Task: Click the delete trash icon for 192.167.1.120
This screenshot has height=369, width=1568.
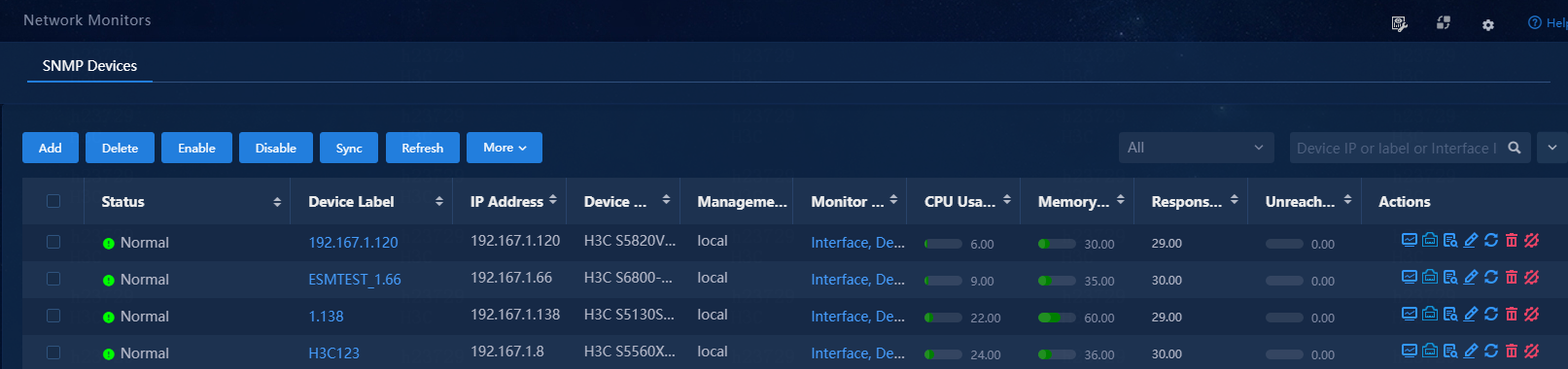Action: pyautogui.click(x=1511, y=240)
